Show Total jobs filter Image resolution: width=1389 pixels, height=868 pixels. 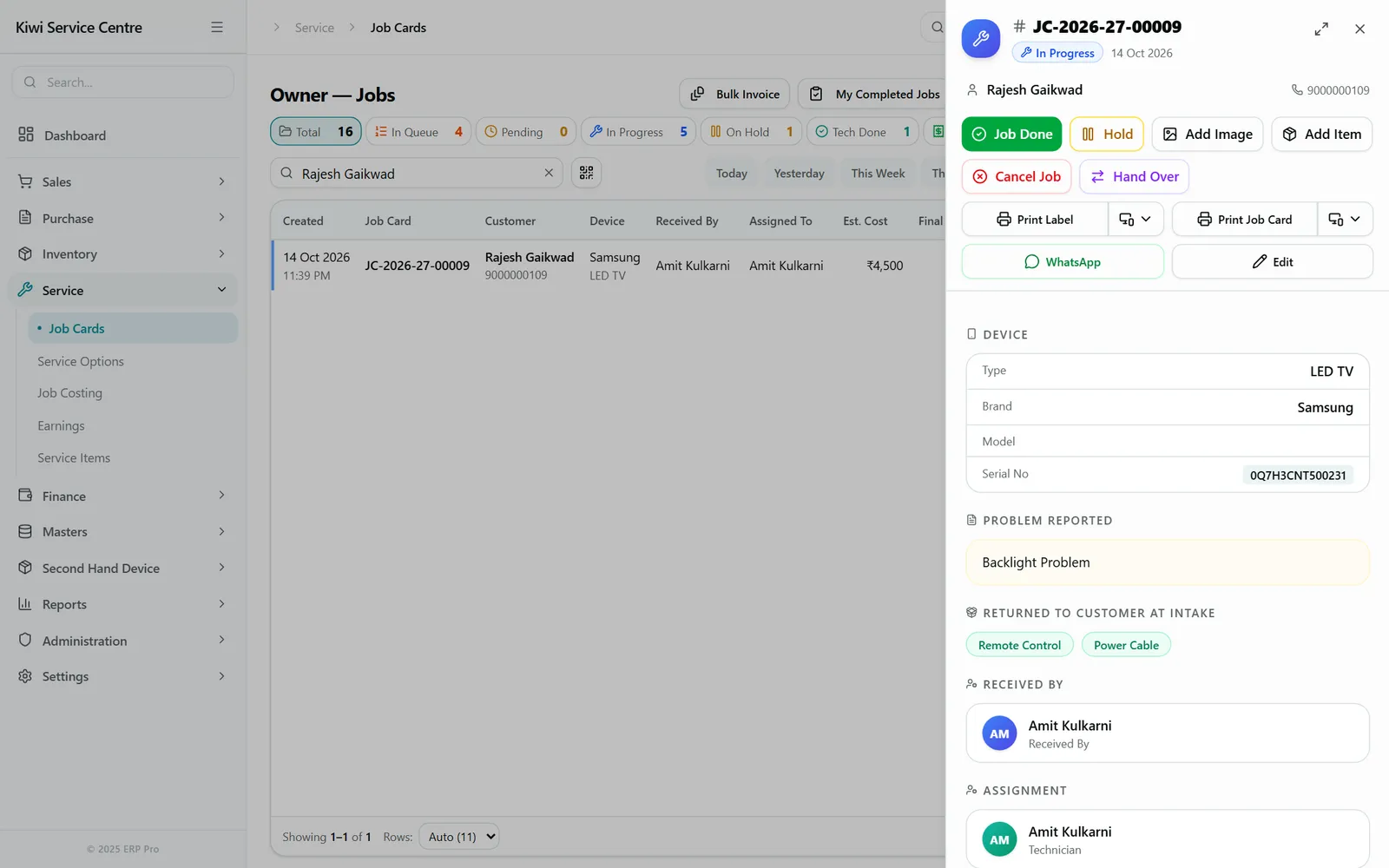pyautogui.click(x=316, y=132)
